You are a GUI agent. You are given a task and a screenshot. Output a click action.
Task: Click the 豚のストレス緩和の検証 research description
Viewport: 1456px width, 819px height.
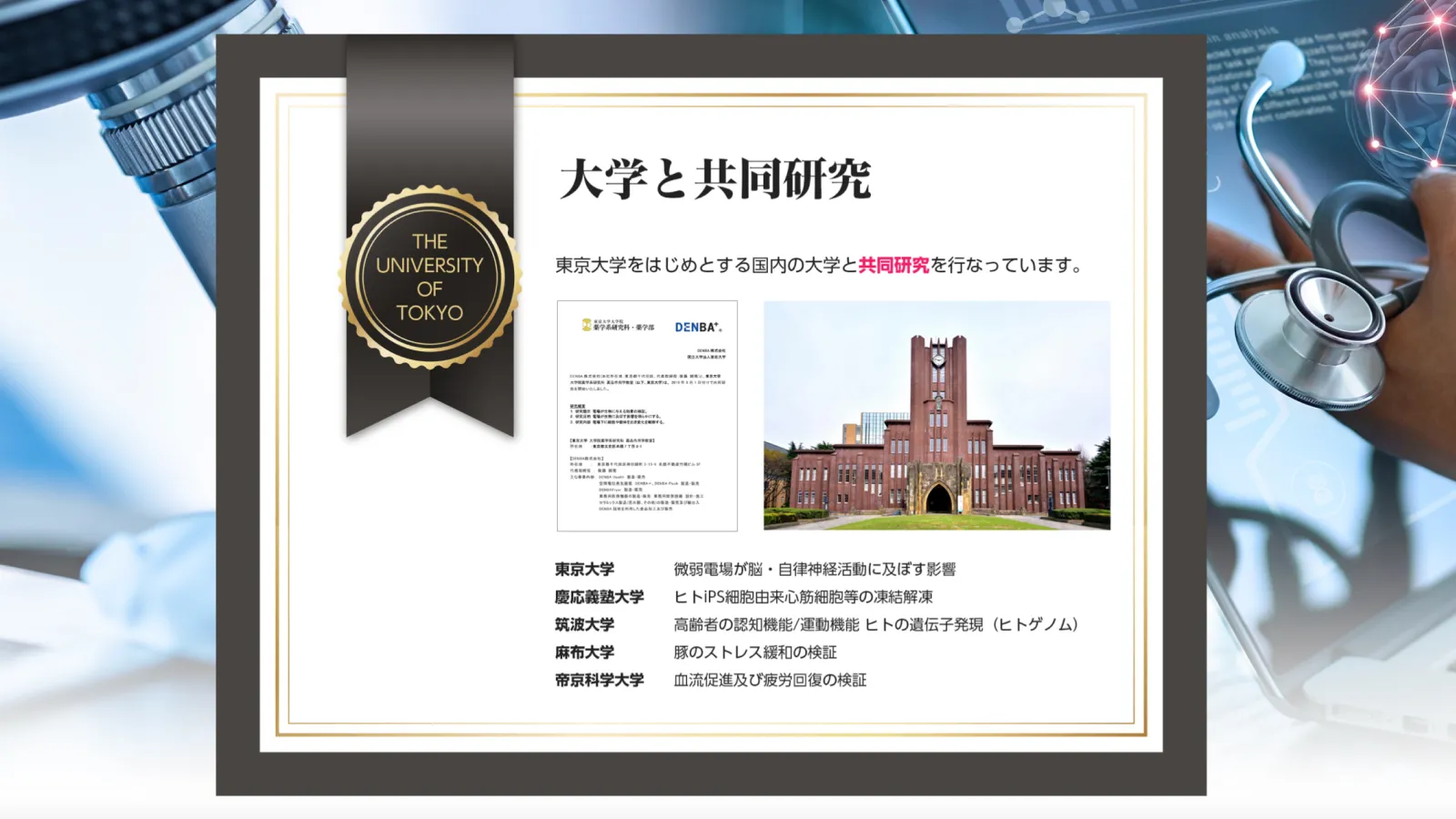point(754,652)
